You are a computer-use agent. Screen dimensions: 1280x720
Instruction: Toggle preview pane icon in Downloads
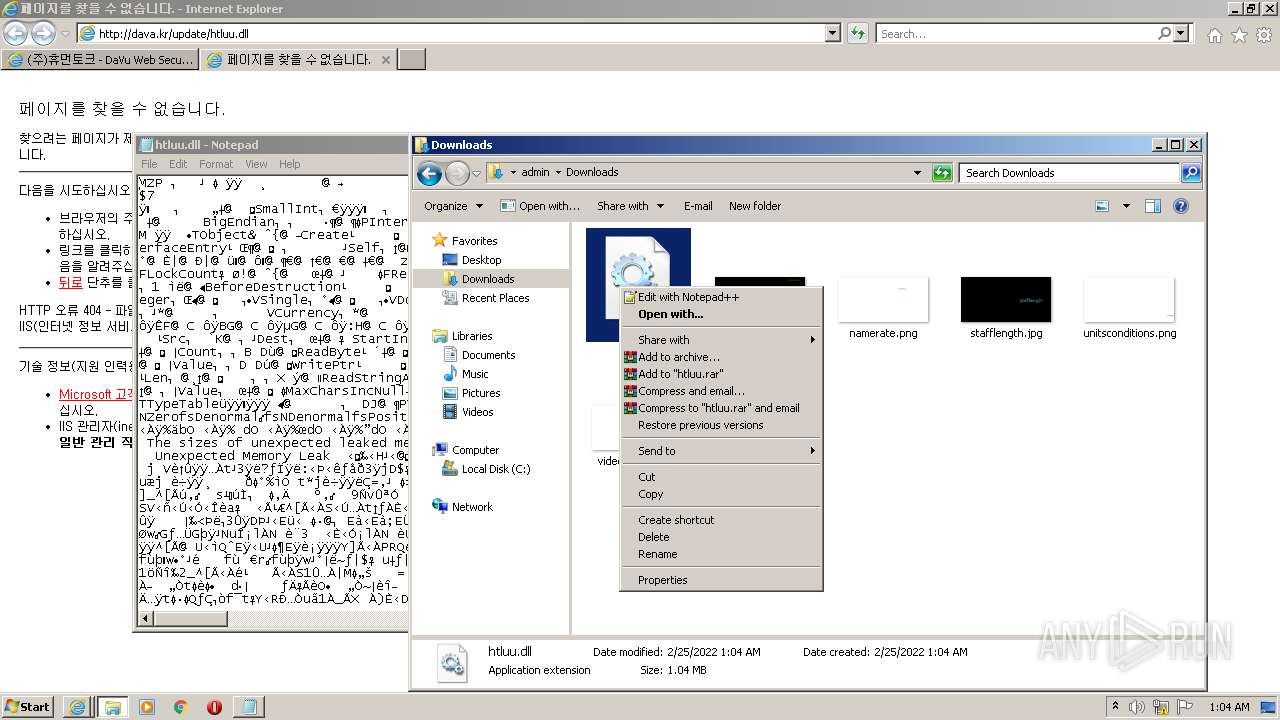pyautogui.click(x=1152, y=206)
